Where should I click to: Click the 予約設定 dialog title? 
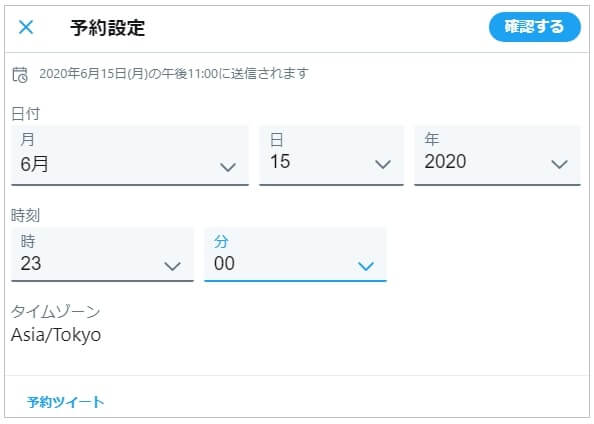pos(108,28)
